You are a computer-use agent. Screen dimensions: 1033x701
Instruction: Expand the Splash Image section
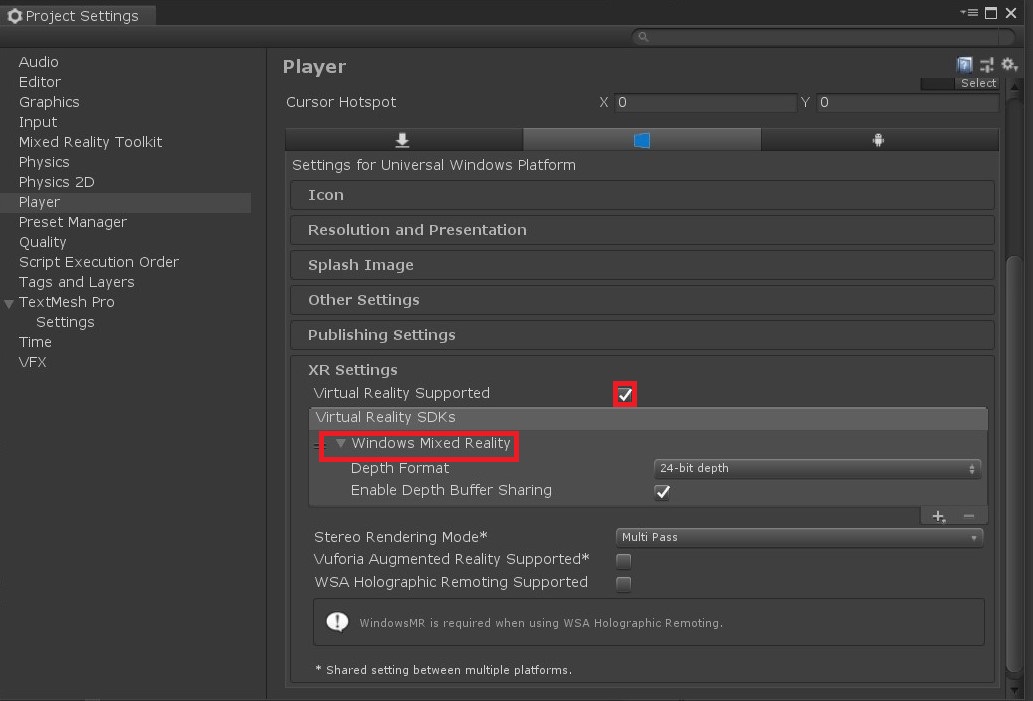point(642,265)
